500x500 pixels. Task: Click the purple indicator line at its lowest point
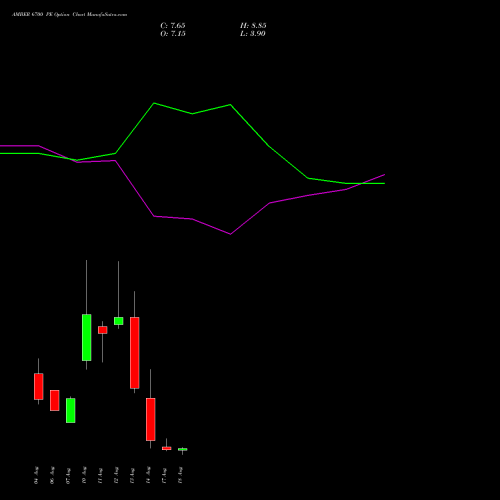(230, 234)
